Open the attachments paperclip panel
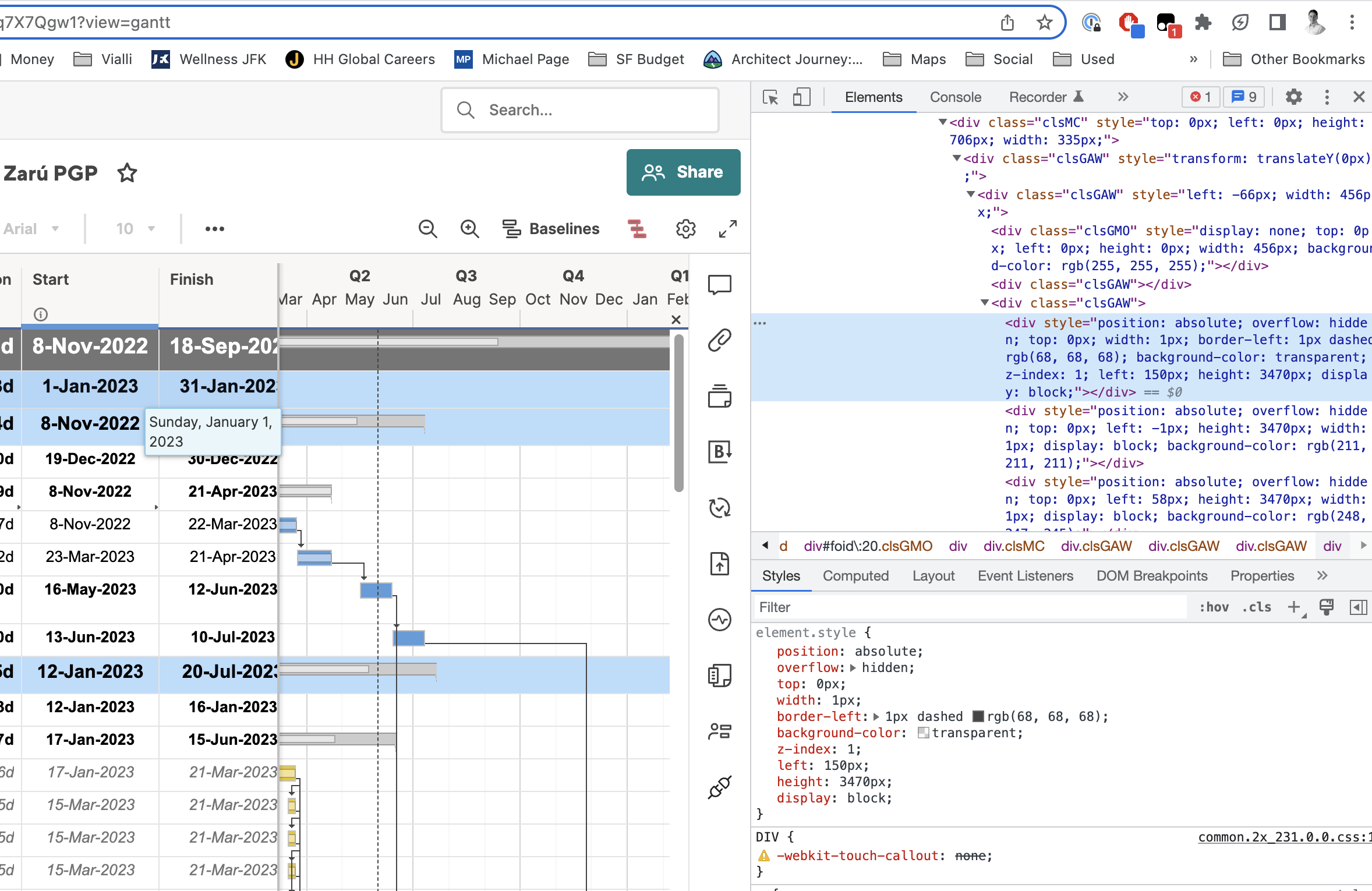1372x891 pixels. [x=720, y=340]
